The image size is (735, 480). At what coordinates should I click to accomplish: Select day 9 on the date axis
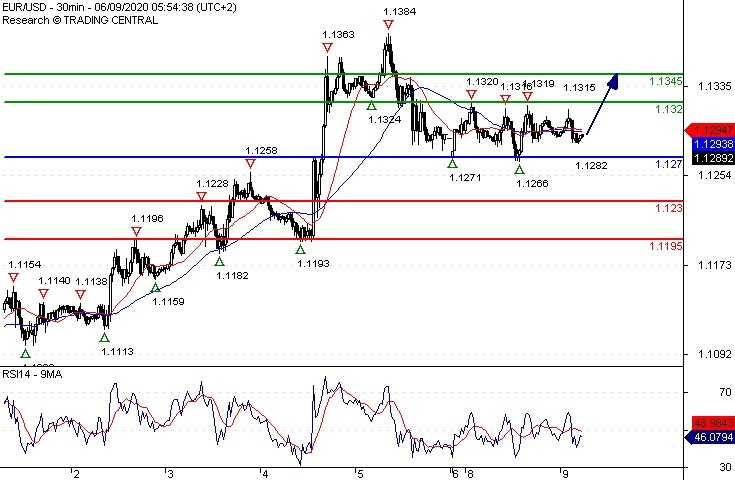(565, 474)
